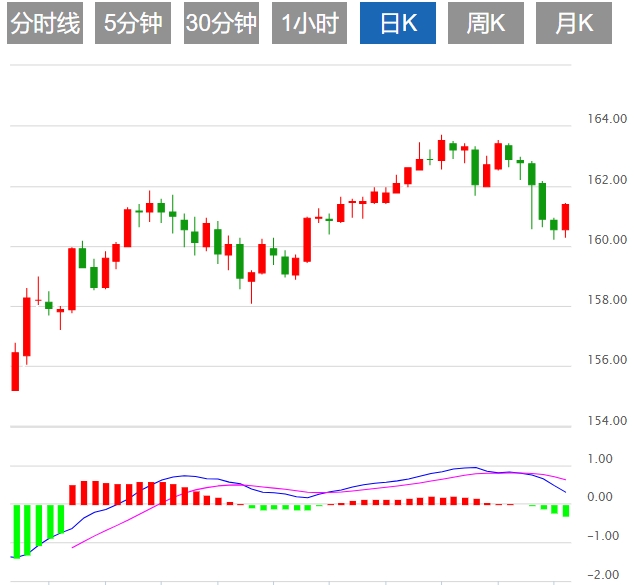The width and height of the screenshot is (634, 585).
Task: Click the 156.00 price axis label
Action: tap(607, 360)
